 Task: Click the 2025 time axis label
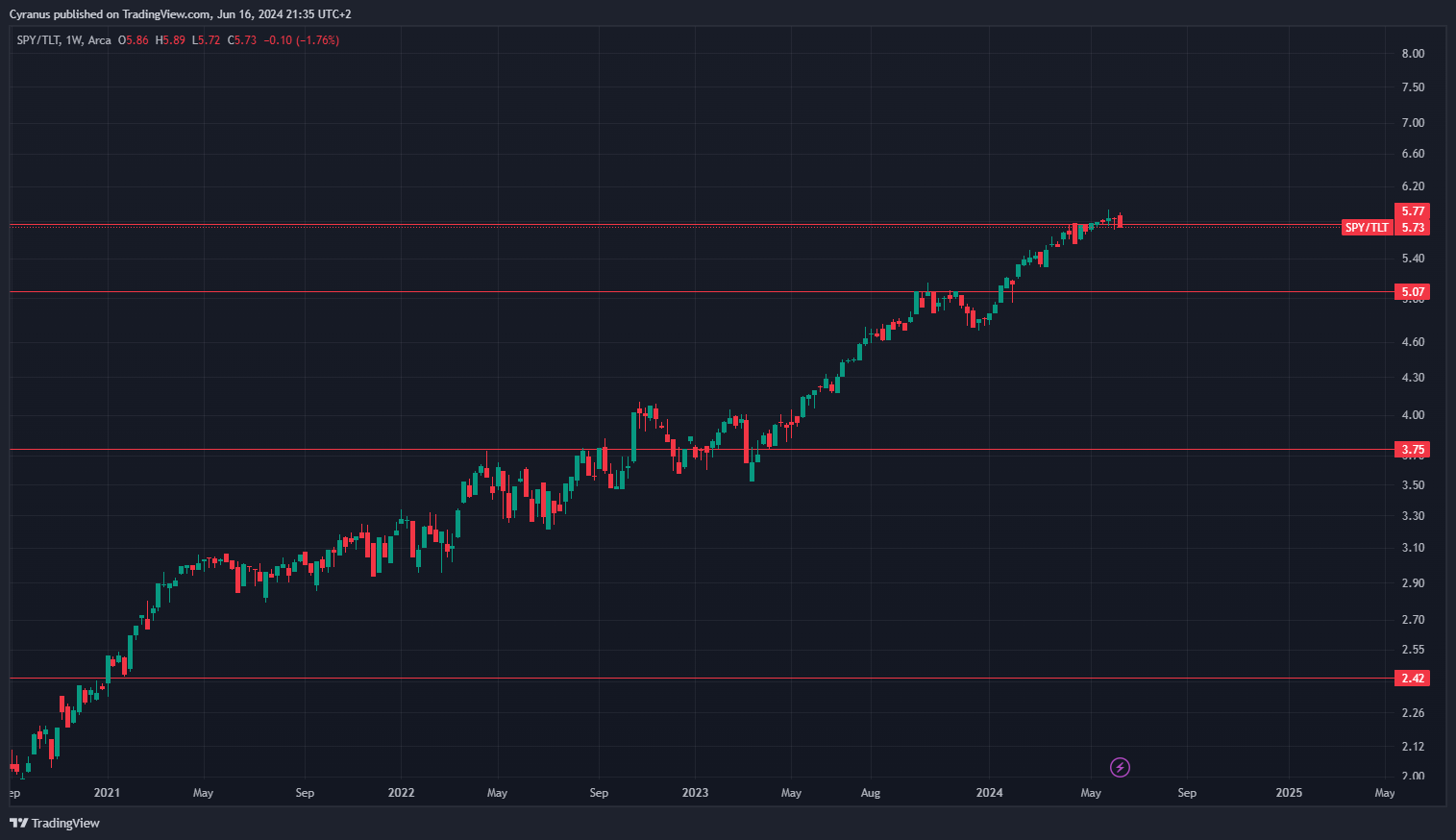point(1289,793)
